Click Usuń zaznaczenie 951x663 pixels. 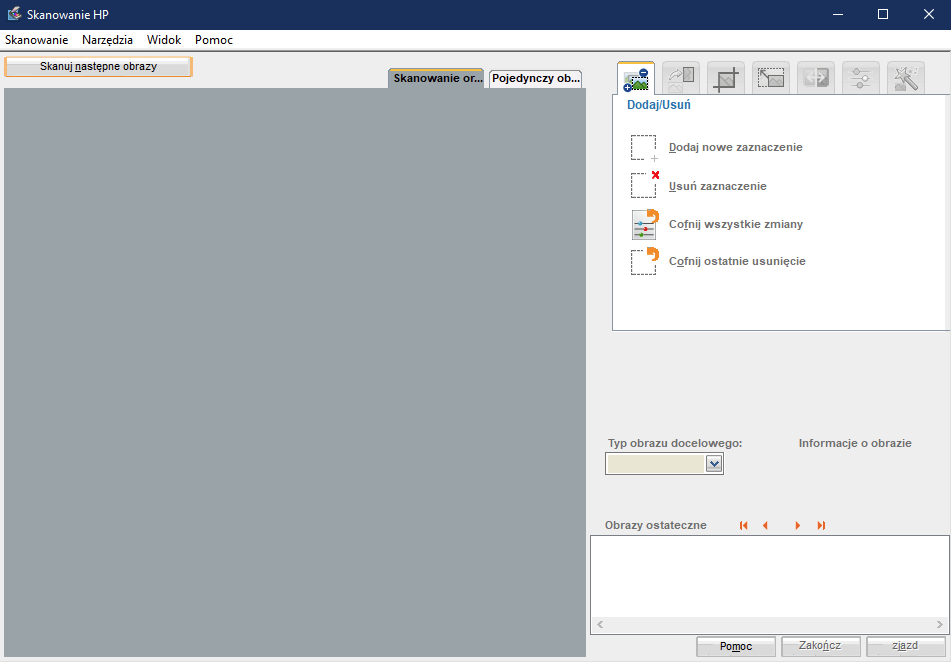pyautogui.click(x=718, y=185)
